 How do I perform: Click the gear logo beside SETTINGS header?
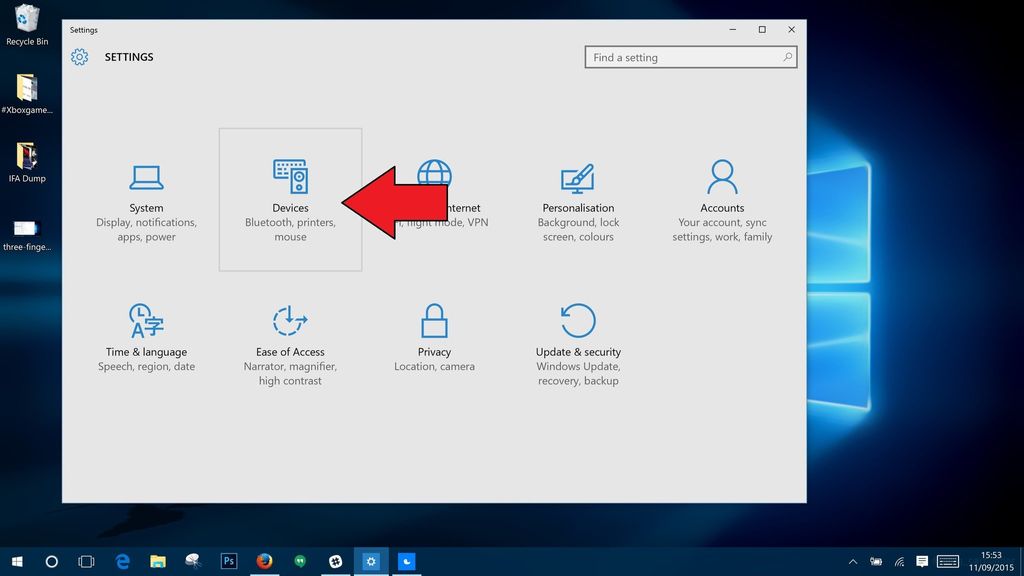click(80, 57)
